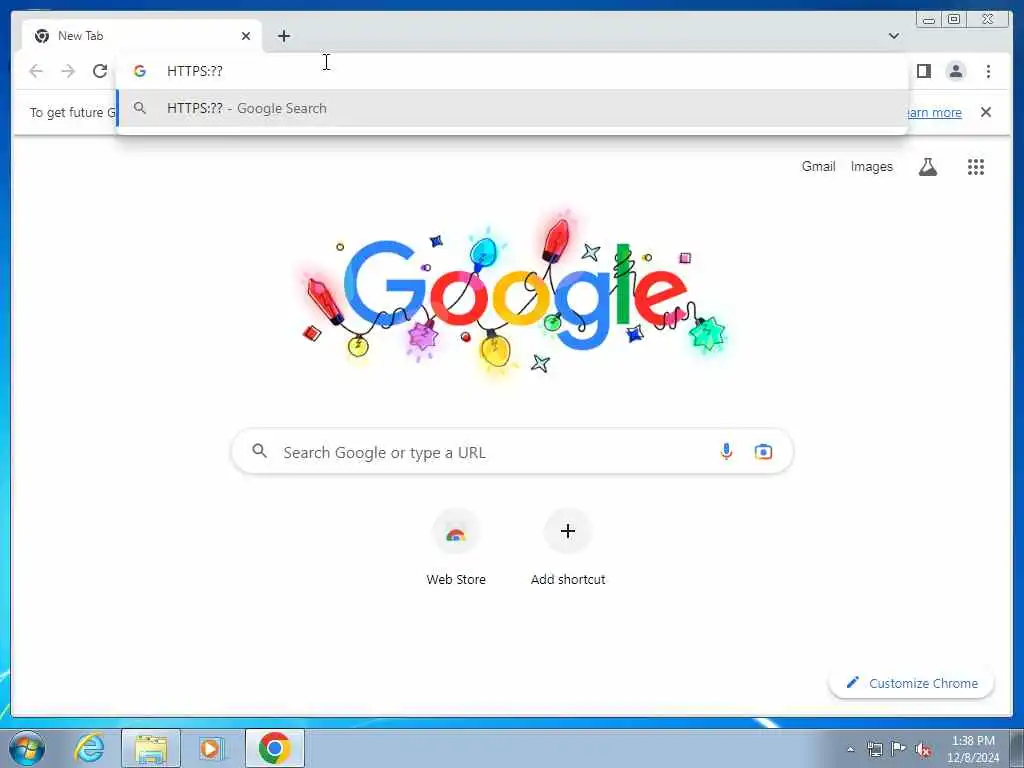Screen dimensions: 1024x768
Task: Click the Google icon in address bar
Action: tap(140, 71)
